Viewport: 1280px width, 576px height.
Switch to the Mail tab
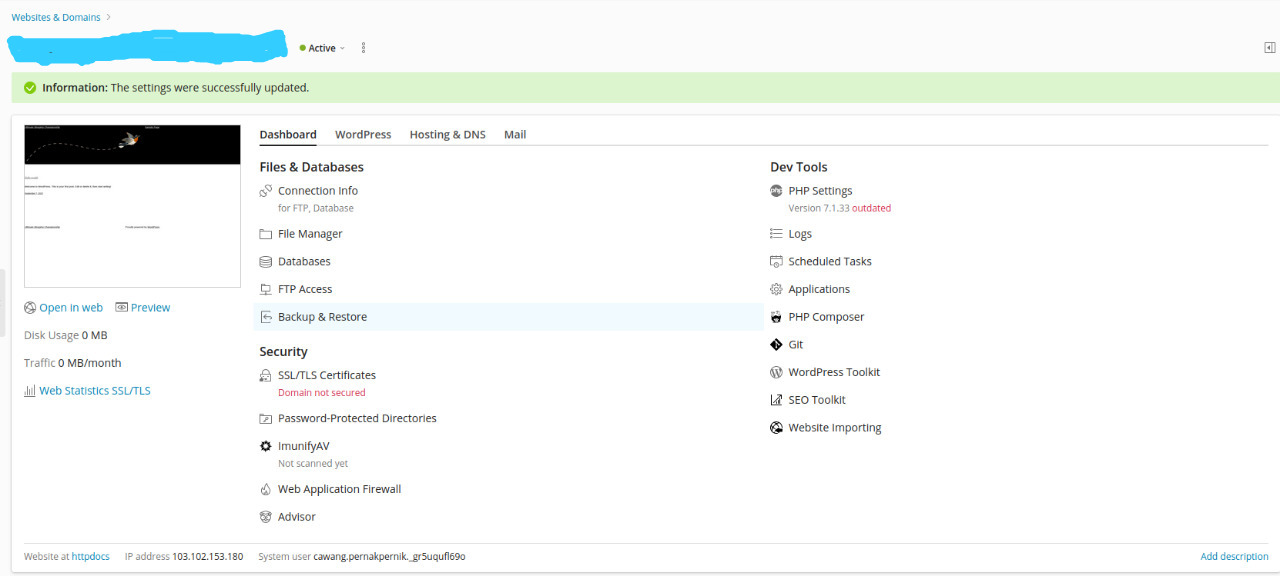515,135
